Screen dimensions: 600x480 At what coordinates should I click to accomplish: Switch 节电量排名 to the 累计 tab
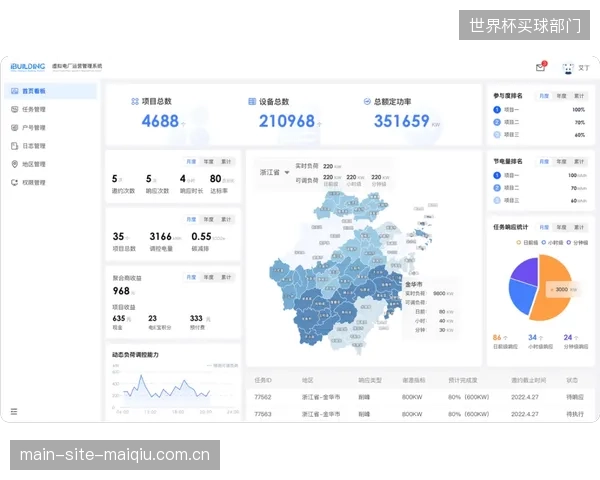579,162
